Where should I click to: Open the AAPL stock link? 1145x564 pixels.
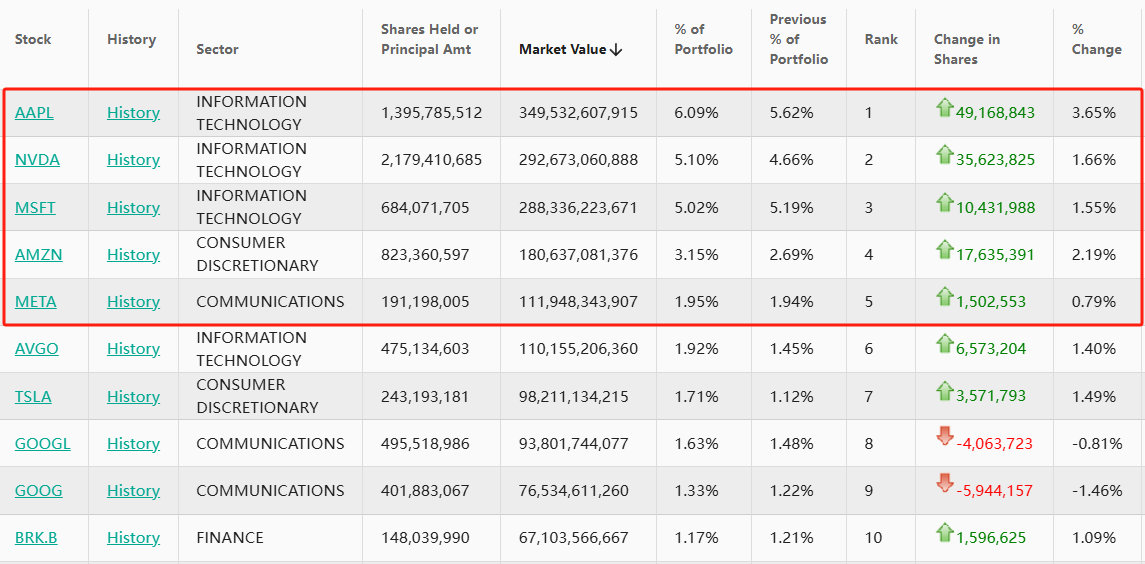pos(34,113)
